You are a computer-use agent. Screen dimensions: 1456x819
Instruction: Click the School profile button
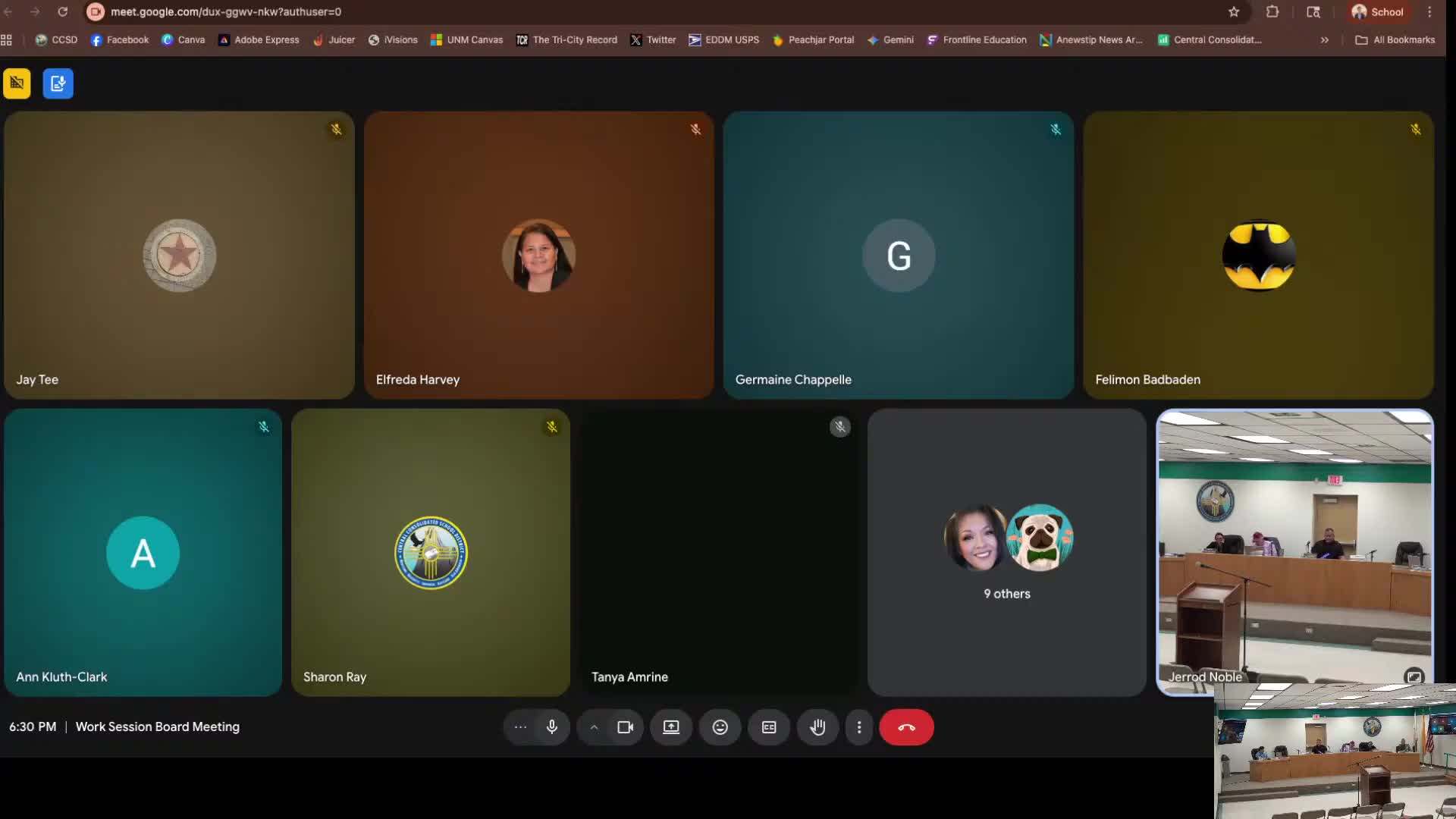tap(1377, 12)
